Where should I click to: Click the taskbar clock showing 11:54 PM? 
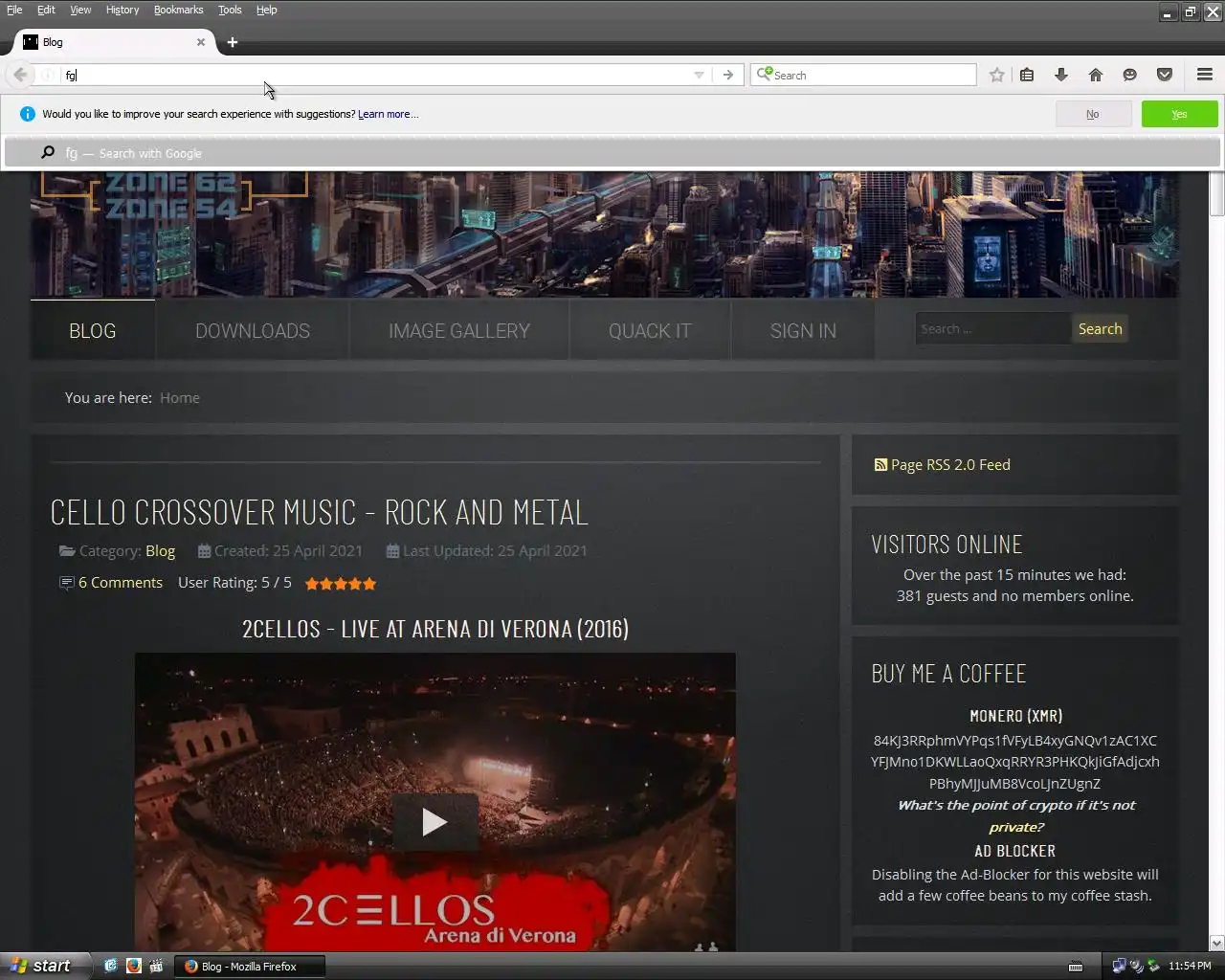(x=1190, y=967)
